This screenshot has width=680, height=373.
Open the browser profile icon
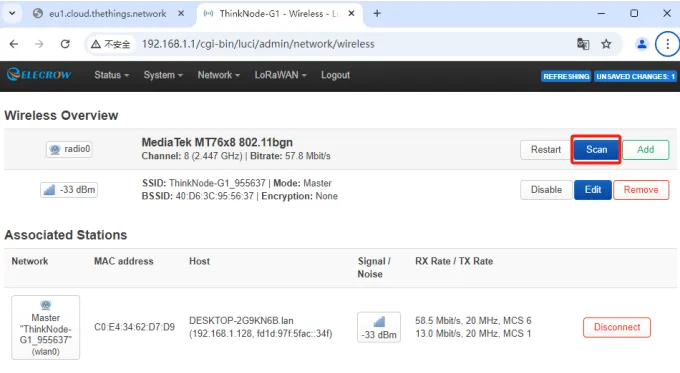click(x=642, y=44)
